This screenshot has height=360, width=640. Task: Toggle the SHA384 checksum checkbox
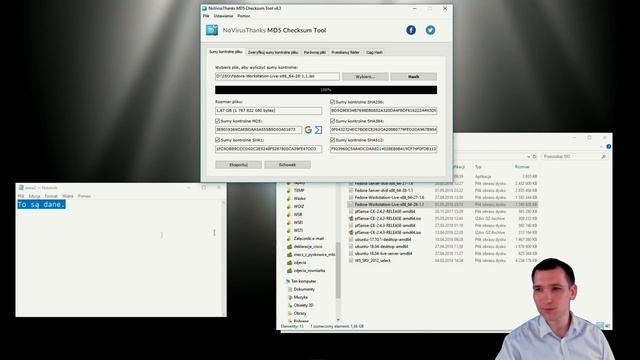point(332,121)
